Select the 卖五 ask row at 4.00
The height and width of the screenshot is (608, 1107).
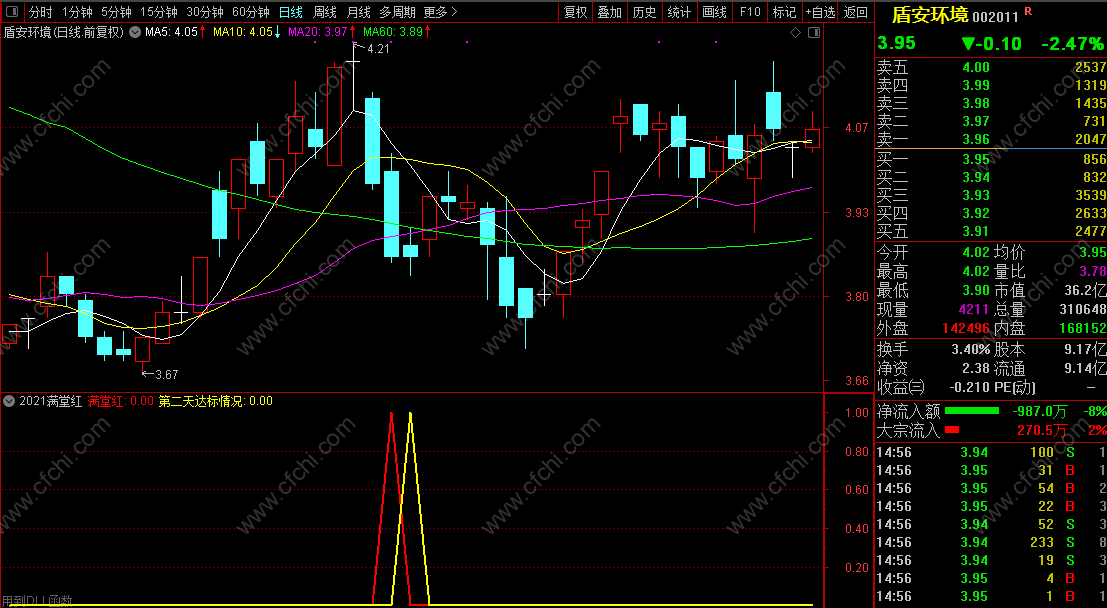(x=991, y=68)
